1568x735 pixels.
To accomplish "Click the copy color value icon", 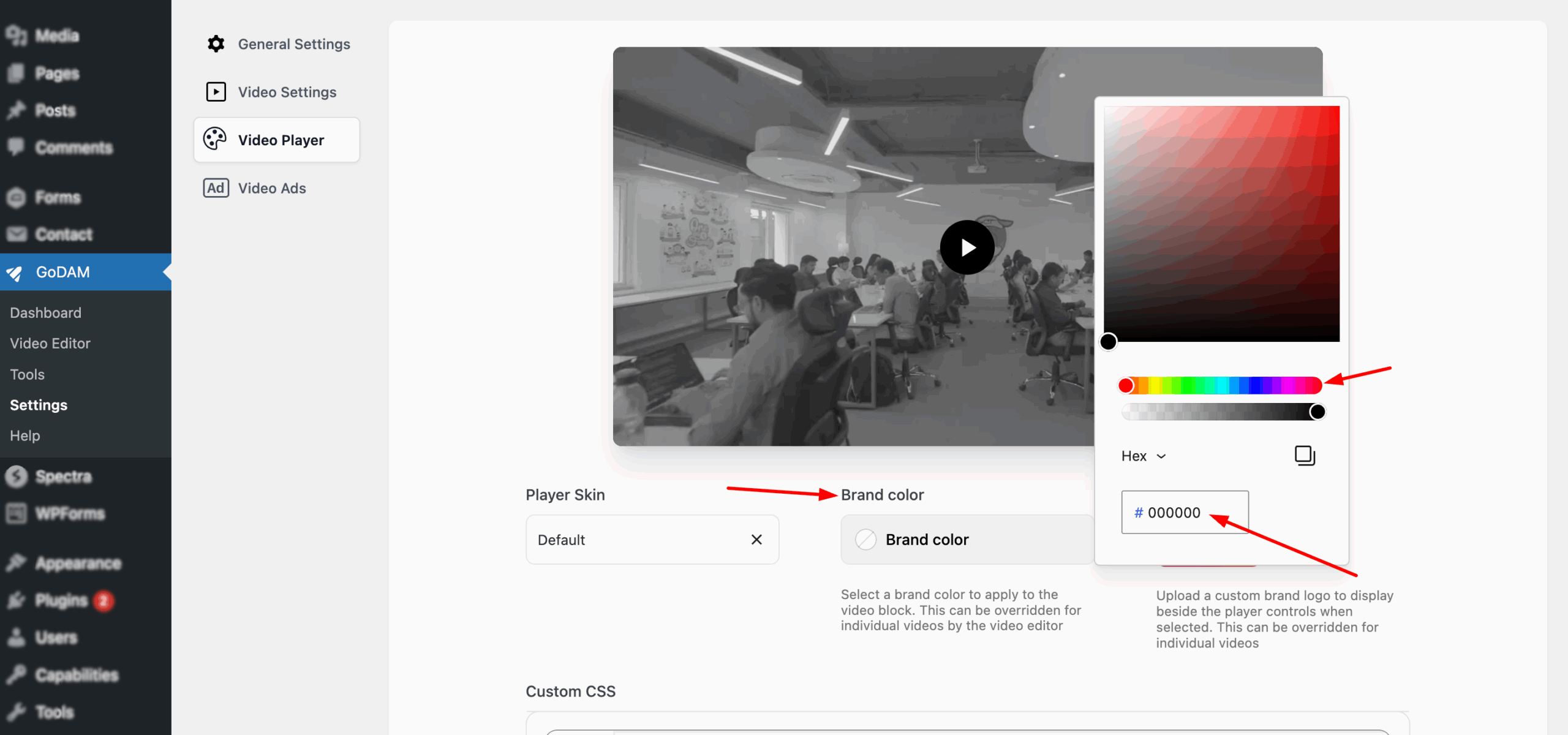I will click(1305, 456).
